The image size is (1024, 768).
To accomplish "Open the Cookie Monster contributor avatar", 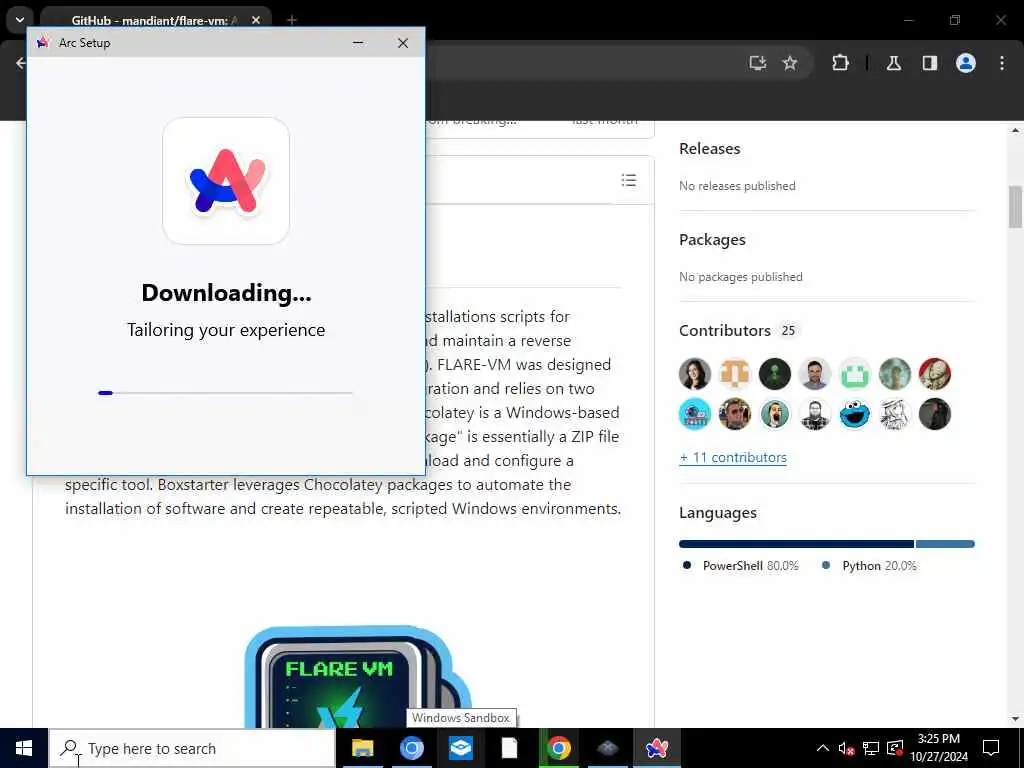I will pyautogui.click(x=855, y=414).
